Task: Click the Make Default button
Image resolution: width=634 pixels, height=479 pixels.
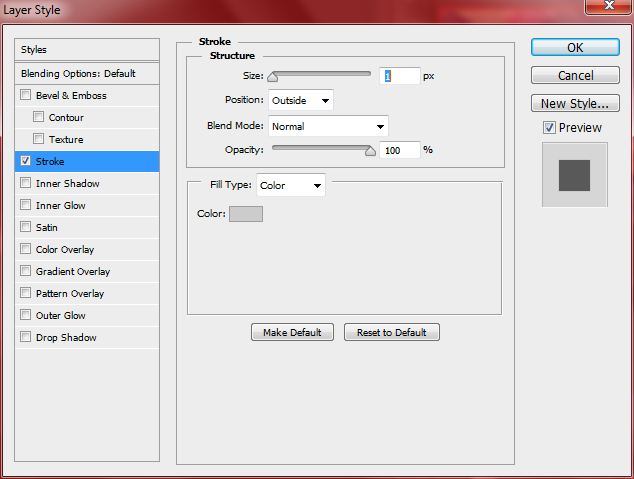Action: click(292, 332)
